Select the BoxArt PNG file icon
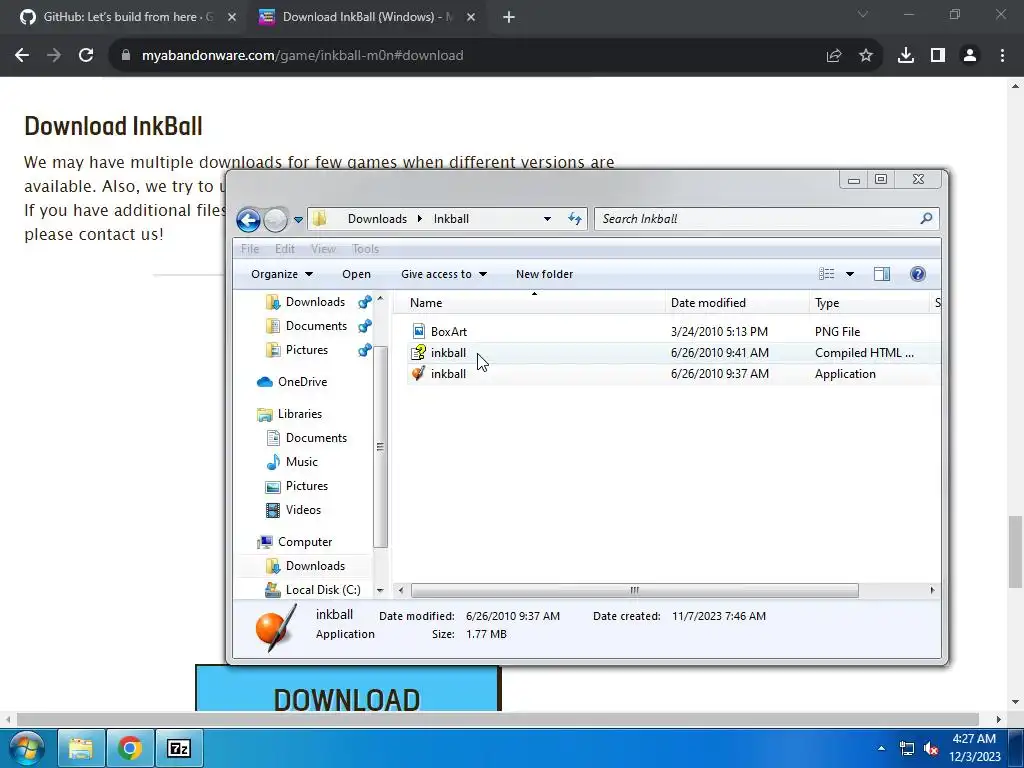The width and height of the screenshot is (1024, 768). [x=419, y=332]
